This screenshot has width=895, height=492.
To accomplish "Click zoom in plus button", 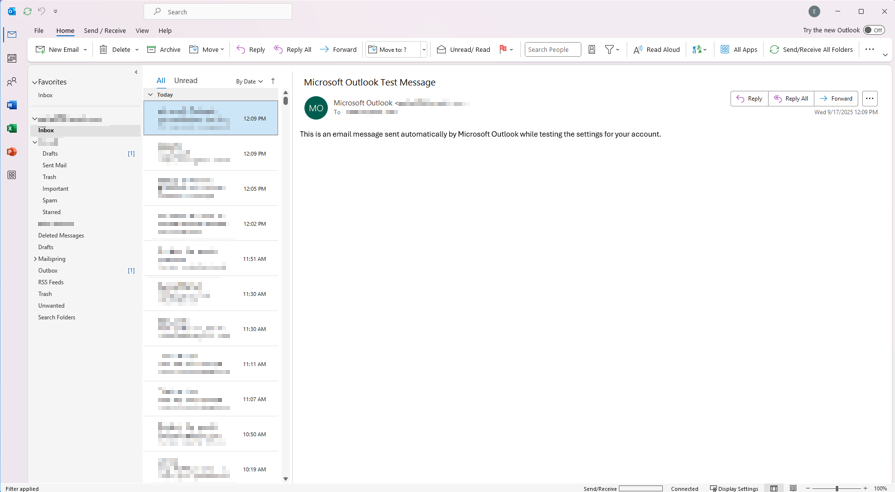I will [x=865, y=489].
